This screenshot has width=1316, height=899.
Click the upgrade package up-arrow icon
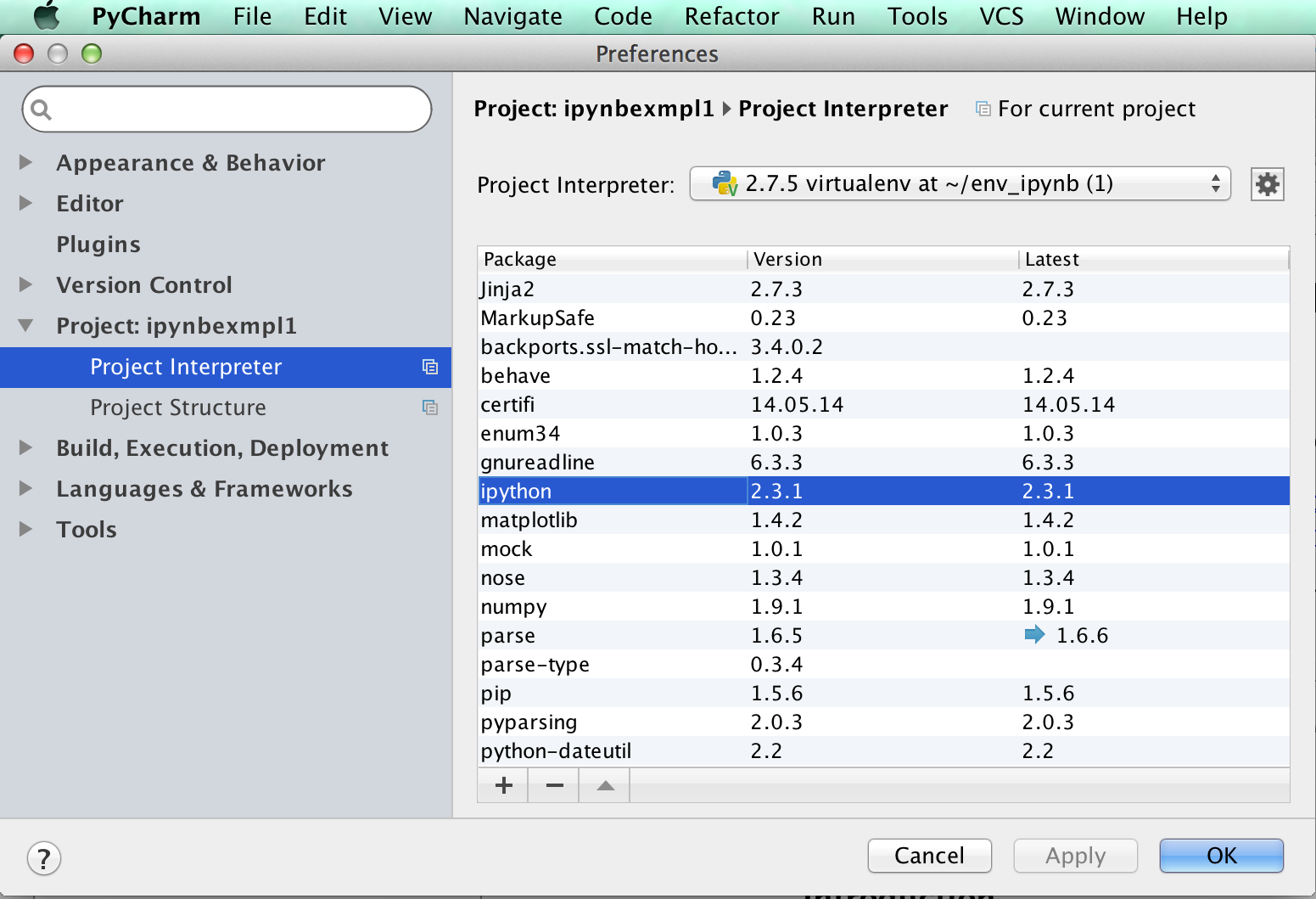(x=605, y=785)
